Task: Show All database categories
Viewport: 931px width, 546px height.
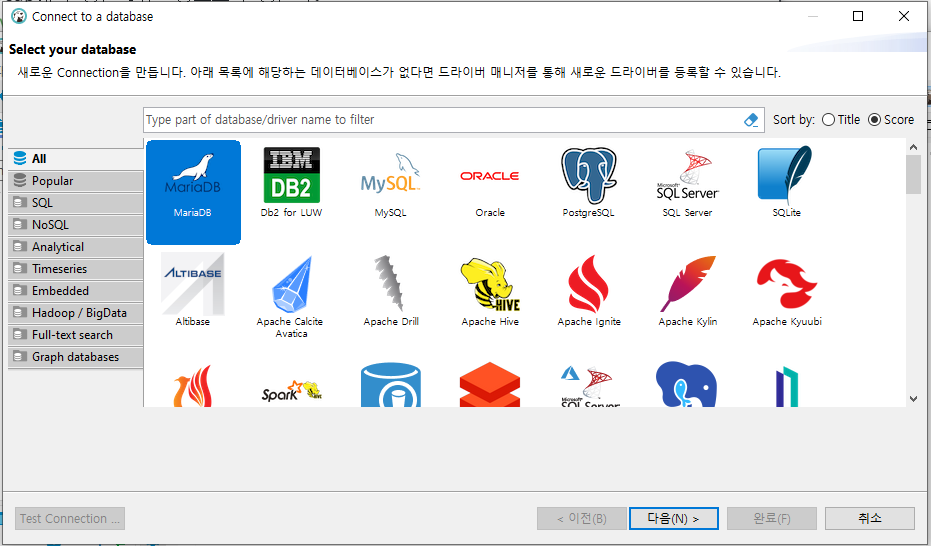Action: click(x=76, y=158)
